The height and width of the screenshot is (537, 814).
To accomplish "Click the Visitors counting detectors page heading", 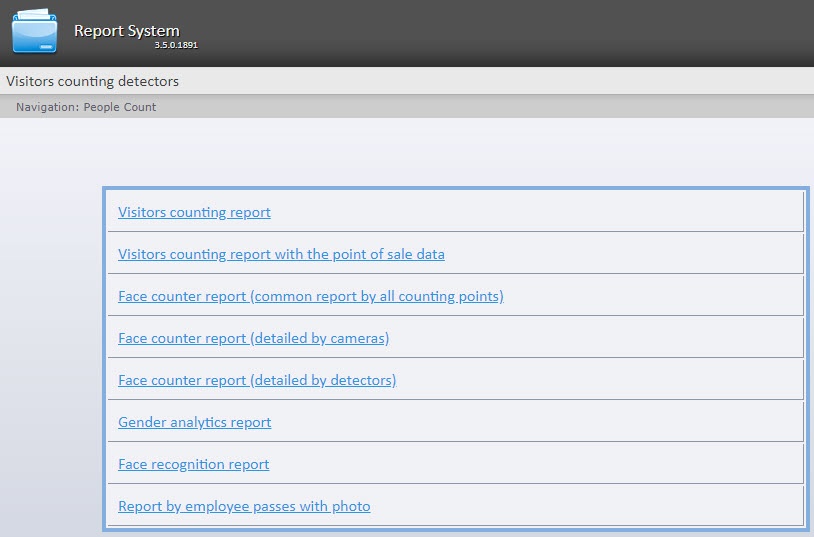I will pos(92,81).
